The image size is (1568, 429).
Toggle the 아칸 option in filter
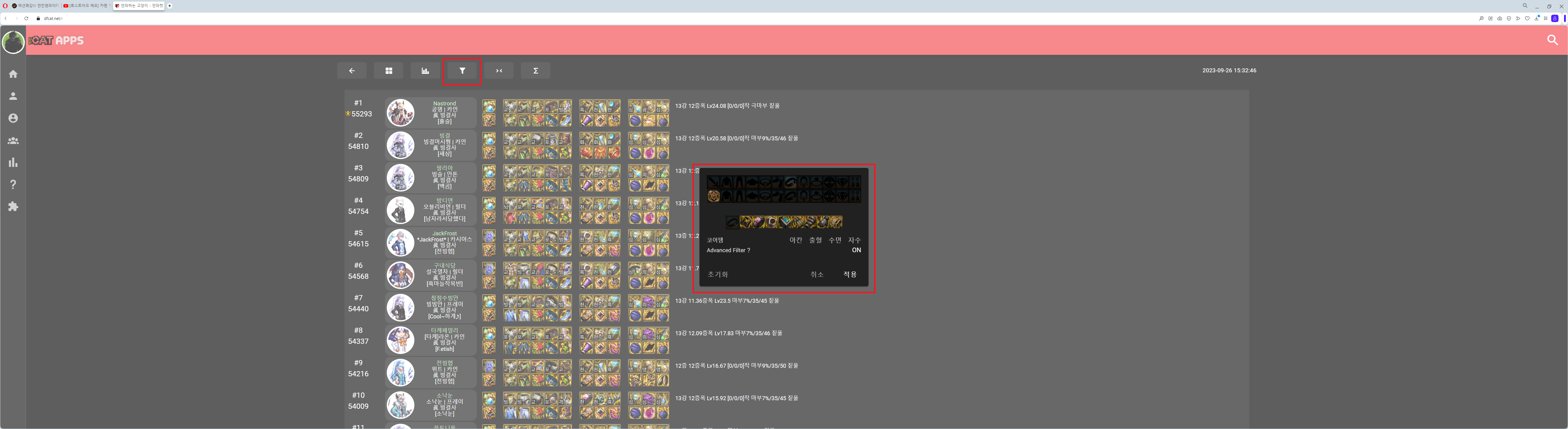(x=796, y=240)
